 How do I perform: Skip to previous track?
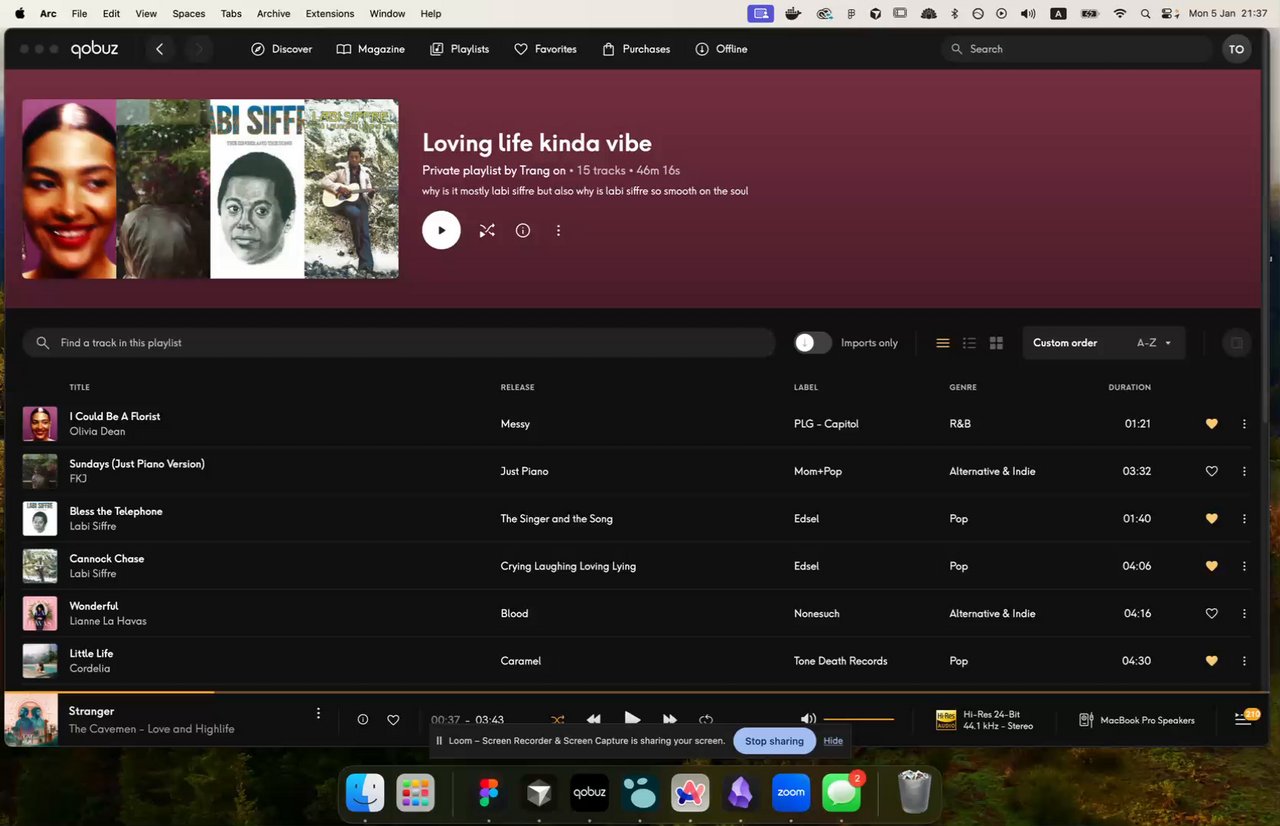594,720
